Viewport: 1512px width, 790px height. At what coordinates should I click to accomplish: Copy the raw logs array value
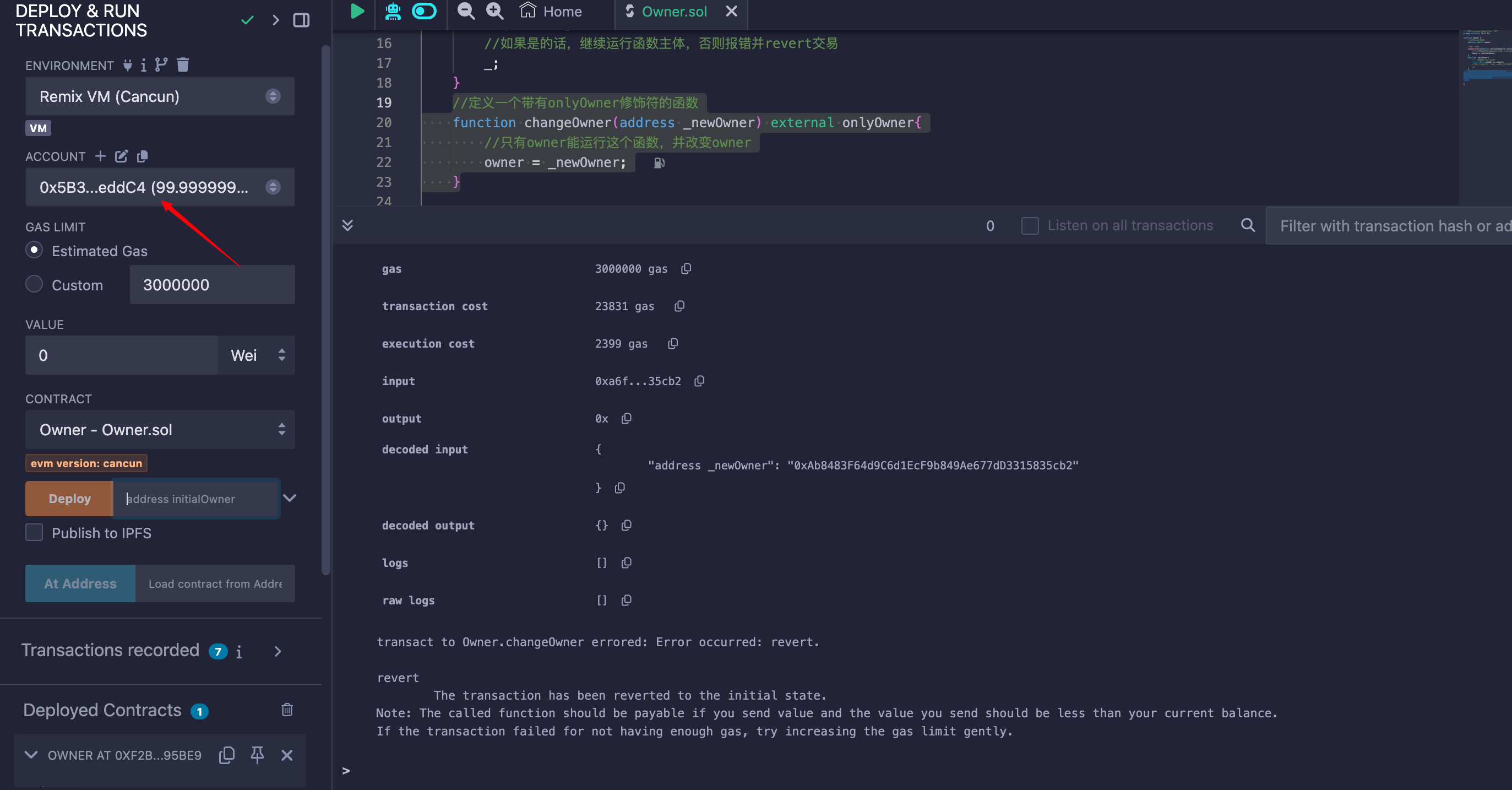(x=626, y=600)
